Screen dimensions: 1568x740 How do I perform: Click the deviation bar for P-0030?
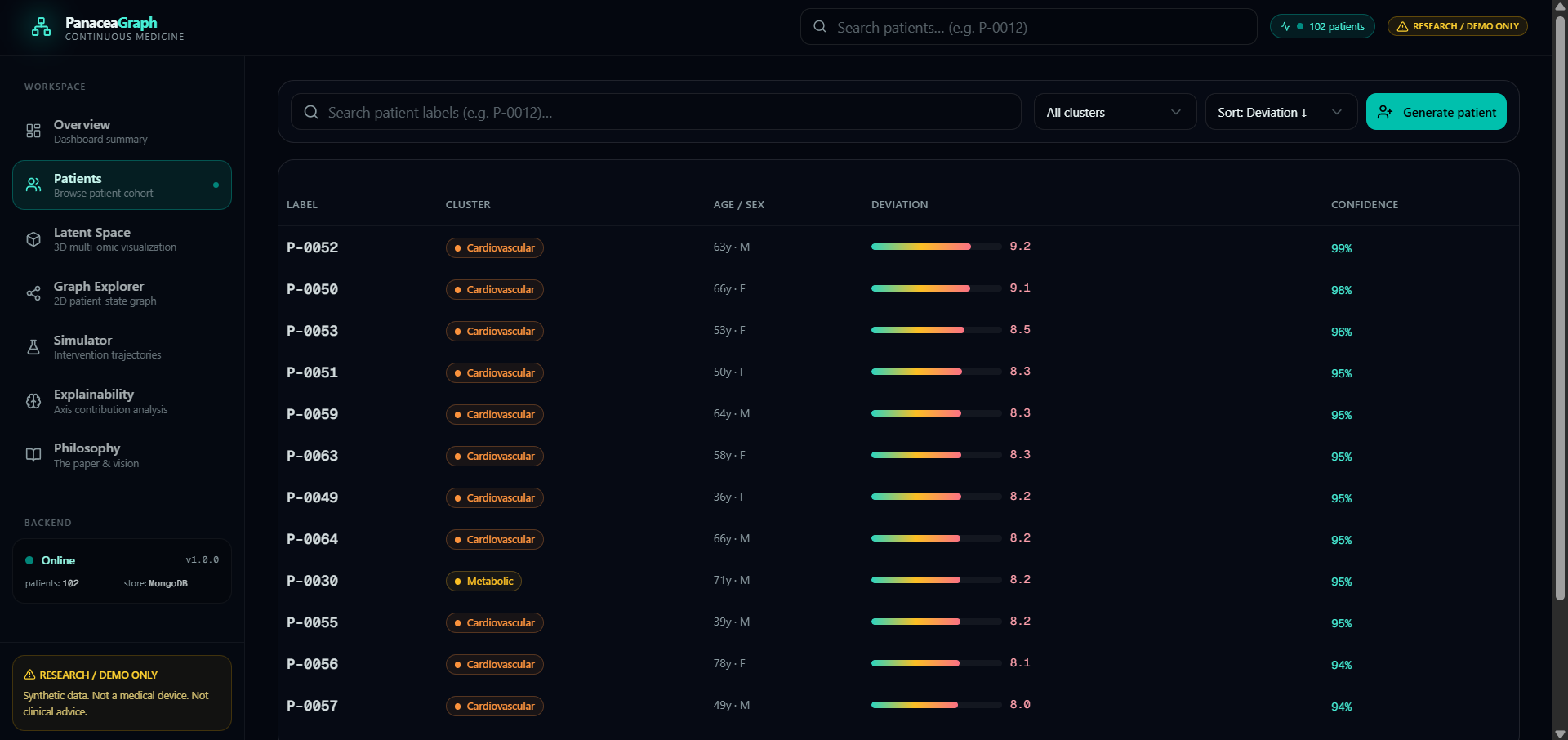(x=936, y=580)
